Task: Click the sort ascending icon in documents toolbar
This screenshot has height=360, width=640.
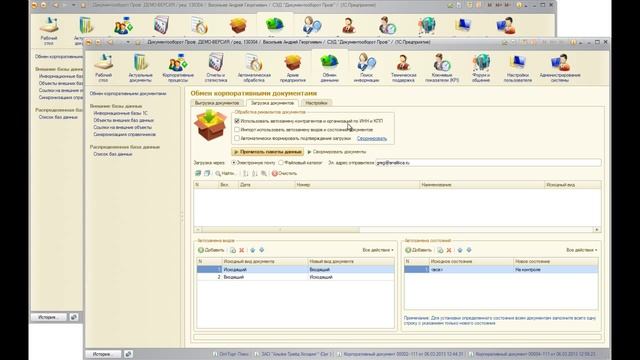Action: [x=245, y=173]
